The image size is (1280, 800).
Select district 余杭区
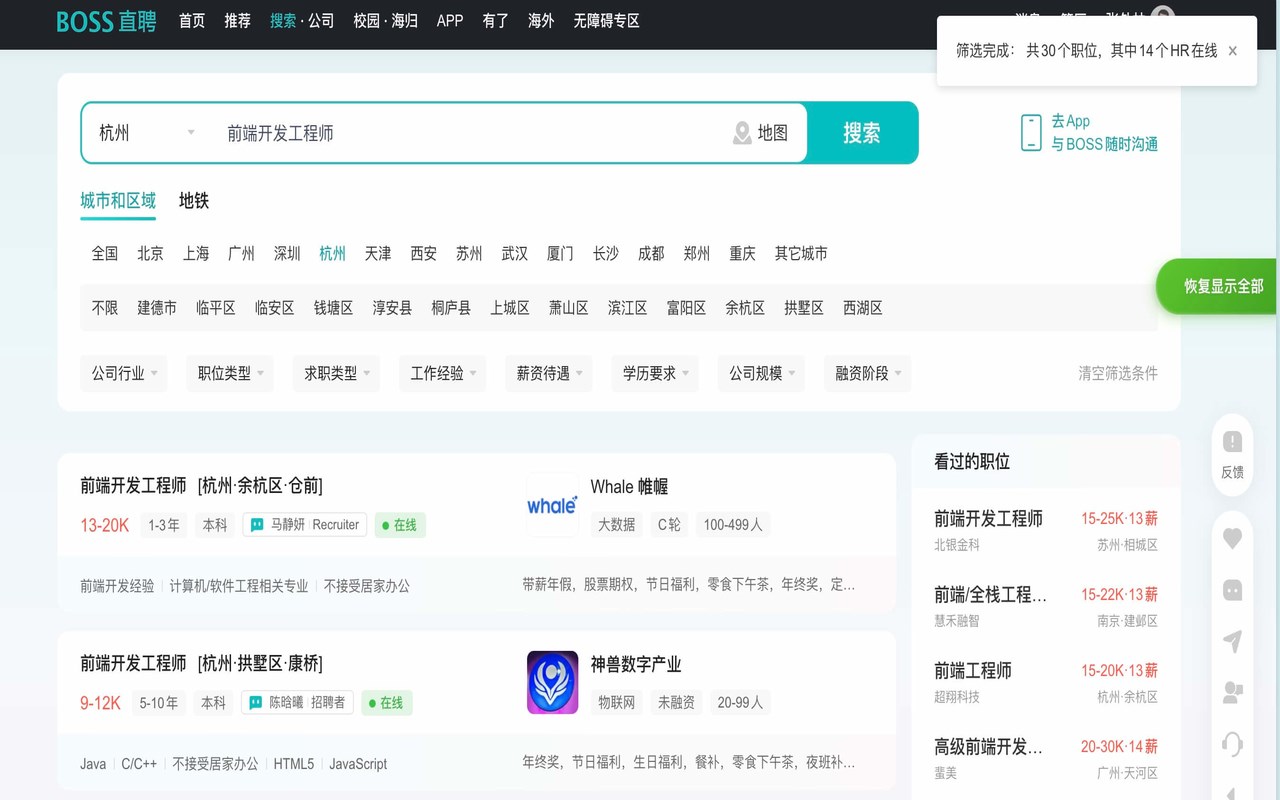coord(745,308)
